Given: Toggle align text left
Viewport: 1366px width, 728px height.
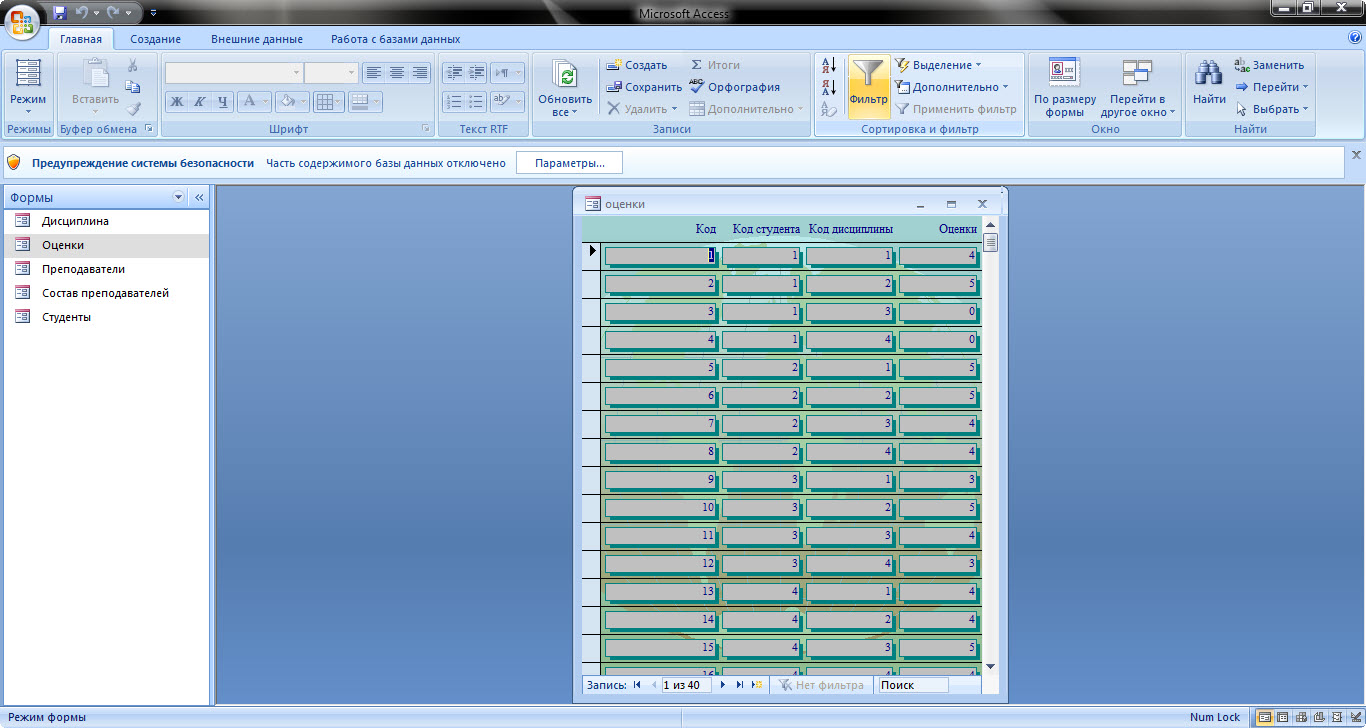Looking at the screenshot, I should [373, 72].
